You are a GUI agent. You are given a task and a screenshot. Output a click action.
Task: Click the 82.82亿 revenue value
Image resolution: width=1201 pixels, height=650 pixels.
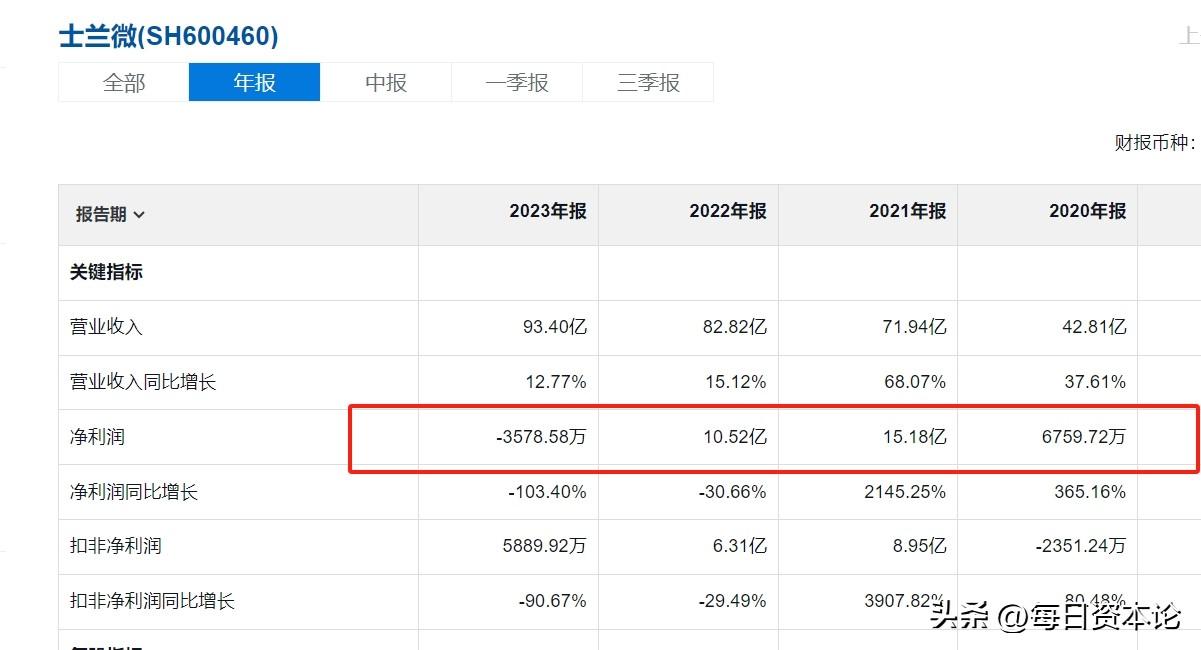point(735,327)
